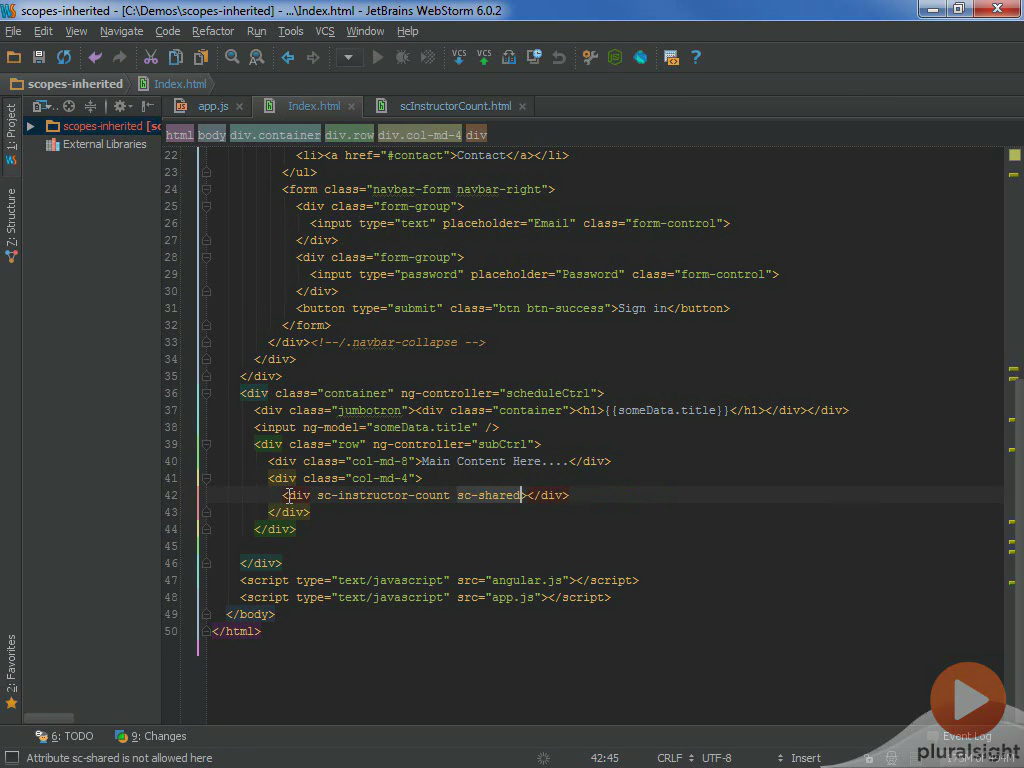Click the Collapse All icon in Project panel

[x=90, y=106]
